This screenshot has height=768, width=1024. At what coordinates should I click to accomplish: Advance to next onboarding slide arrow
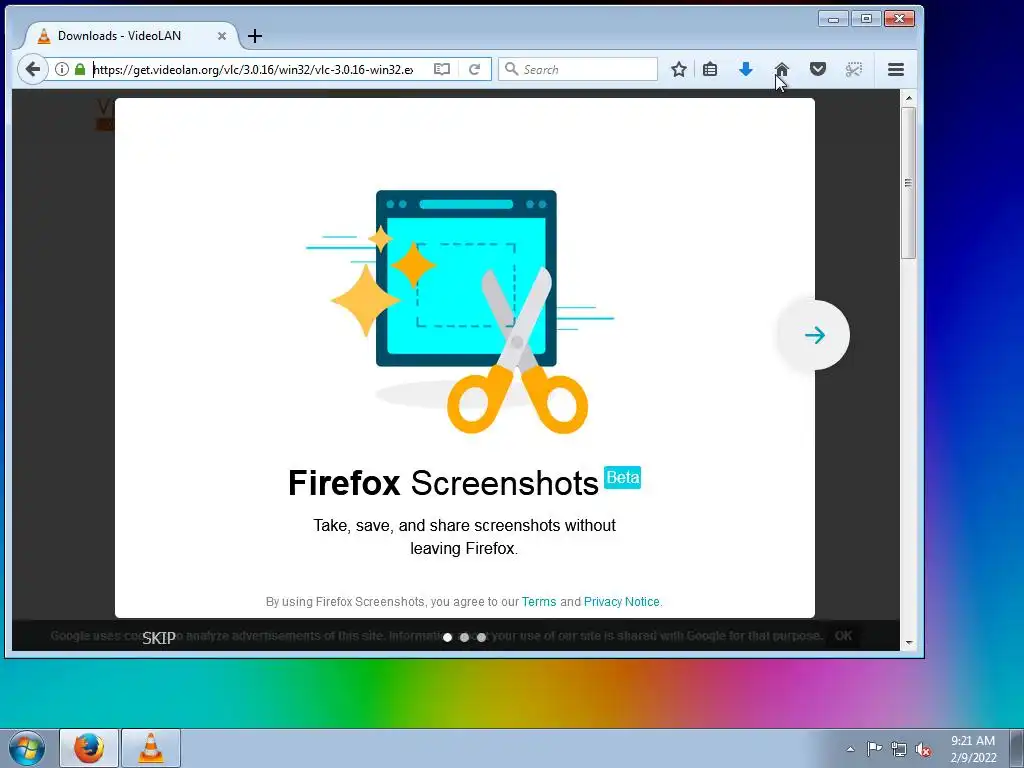(814, 335)
